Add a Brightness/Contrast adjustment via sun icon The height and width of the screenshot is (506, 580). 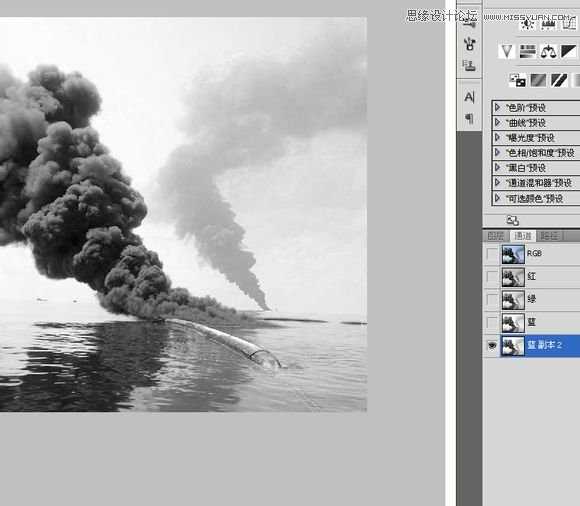tap(527, 25)
